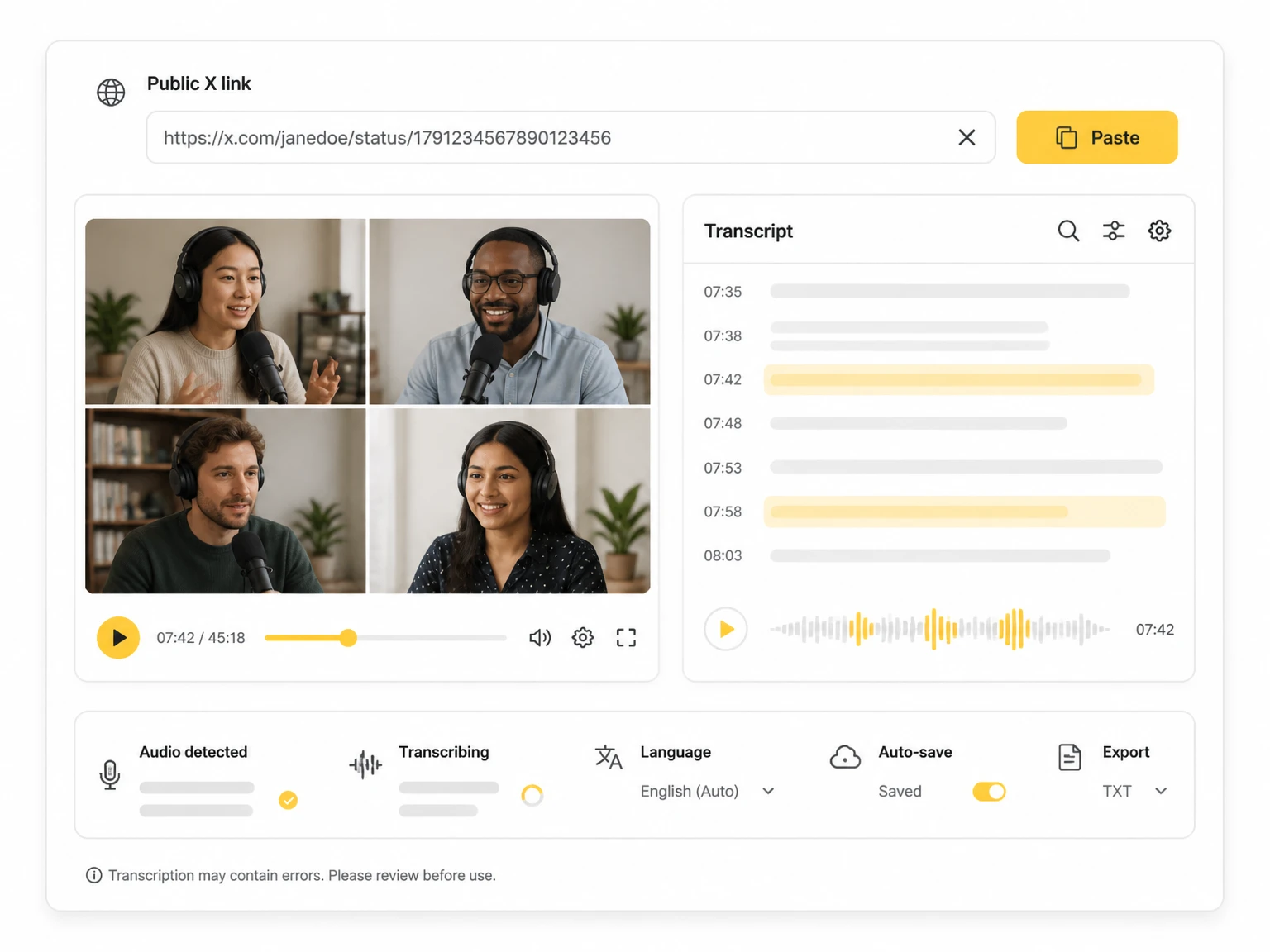This screenshot has width=1270, height=952.
Task: Click the yellow checkmark under Audio detected
Action: click(x=288, y=800)
